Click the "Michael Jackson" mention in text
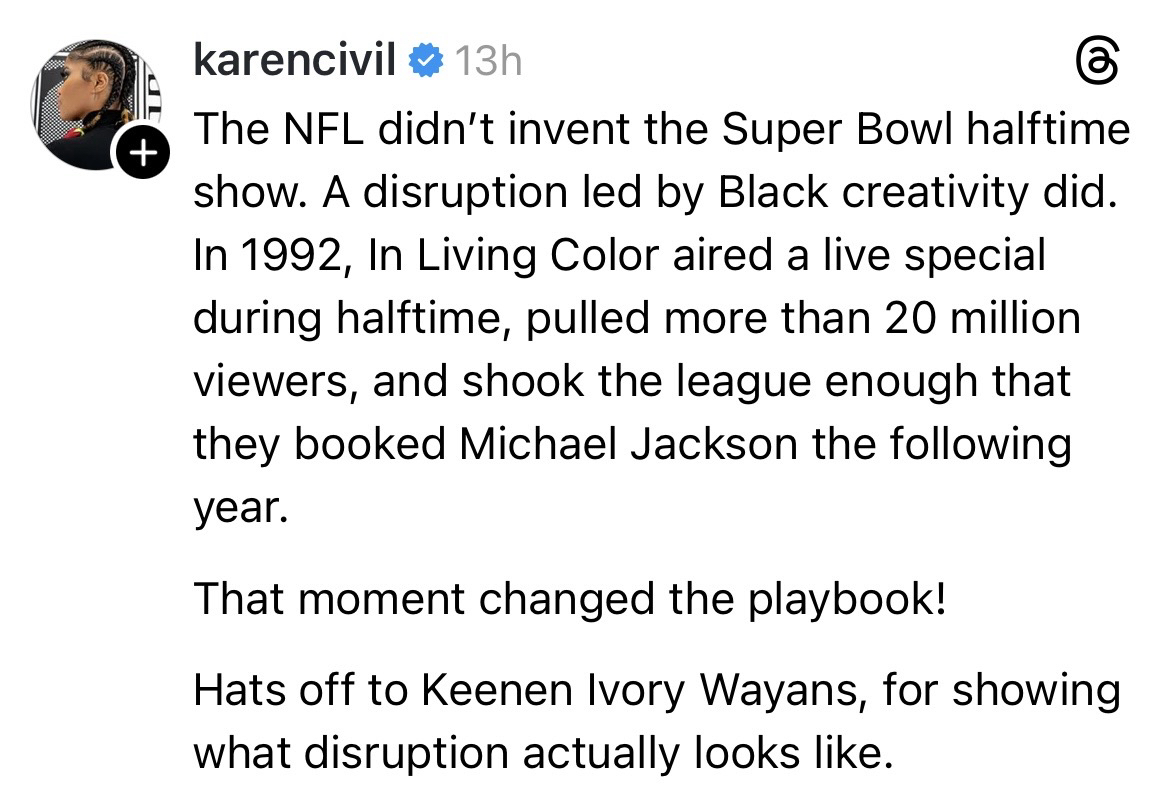The width and height of the screenshot is (1169, 793). (x=630, y=443)
